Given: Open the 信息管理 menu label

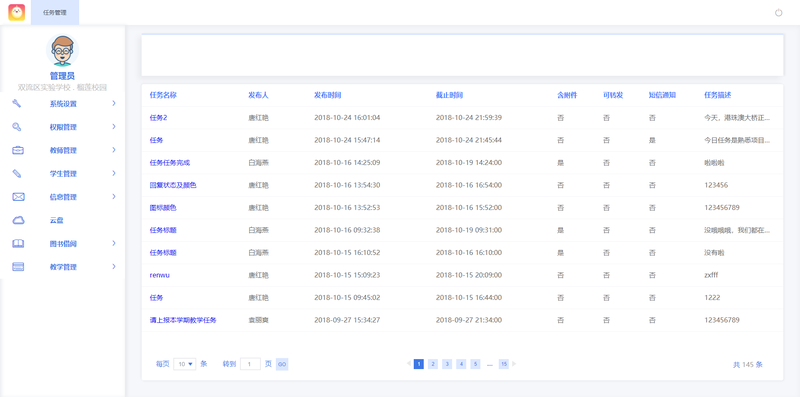Looking at the screenshot, I should (x=63, y=197).
